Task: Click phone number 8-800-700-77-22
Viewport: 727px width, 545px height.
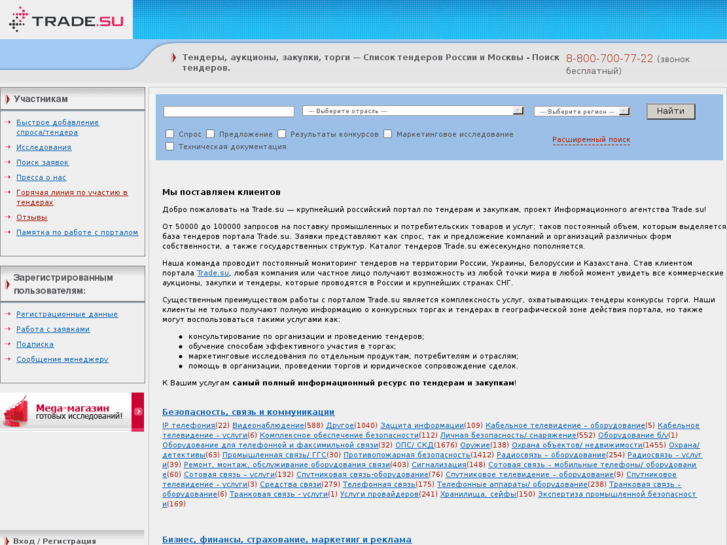Action: point(609,58)
